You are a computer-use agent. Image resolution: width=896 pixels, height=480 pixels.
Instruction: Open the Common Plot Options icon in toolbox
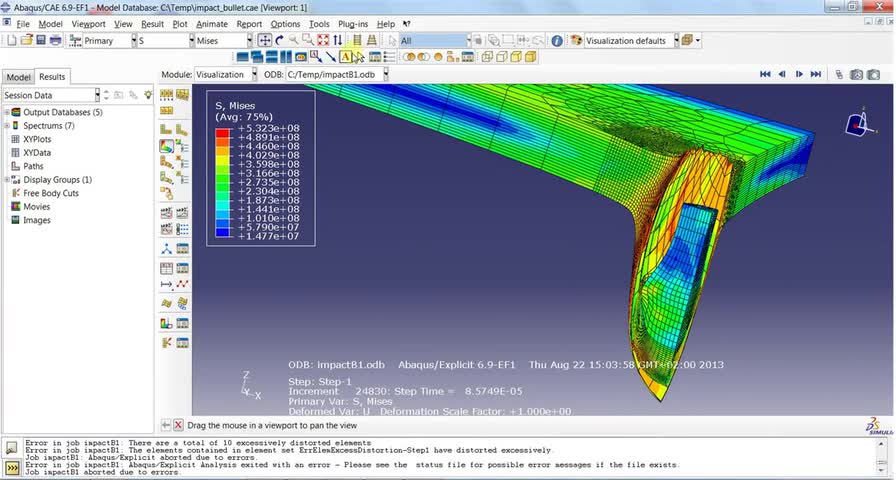pos(166,94)
